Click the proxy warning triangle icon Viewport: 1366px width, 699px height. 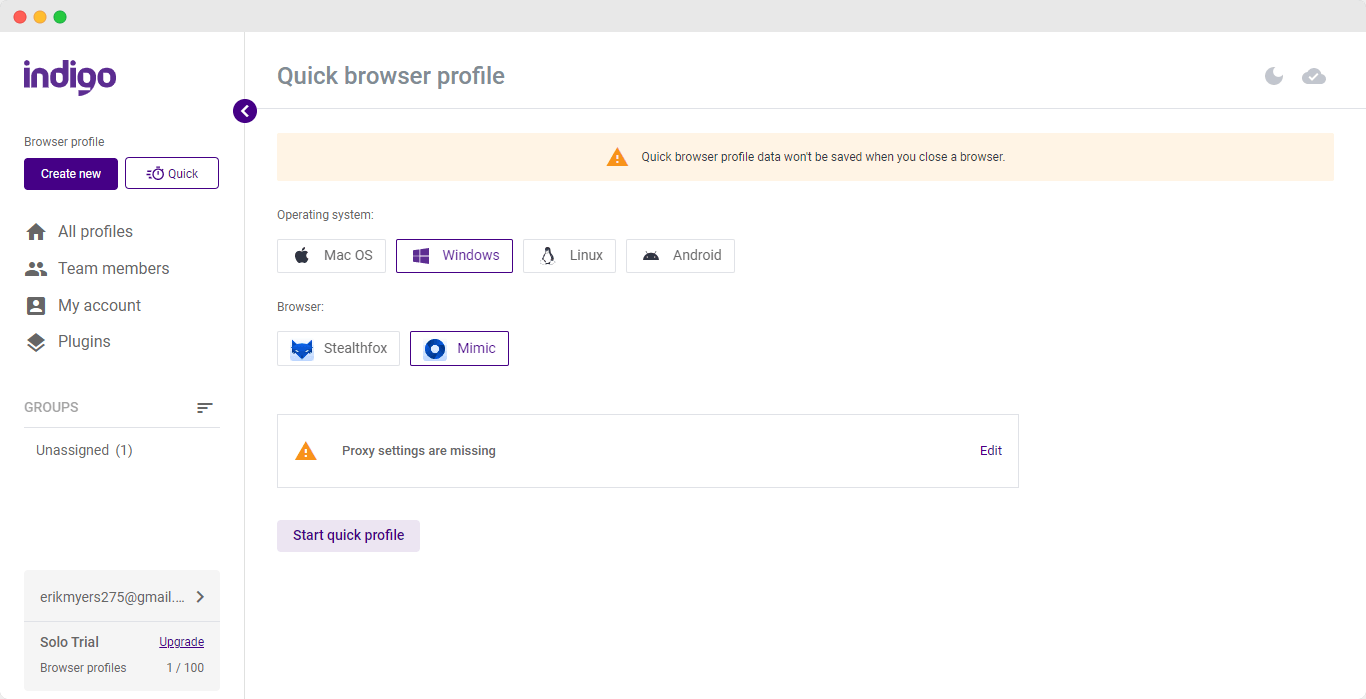pyautogui.click(x=306, y=451)
